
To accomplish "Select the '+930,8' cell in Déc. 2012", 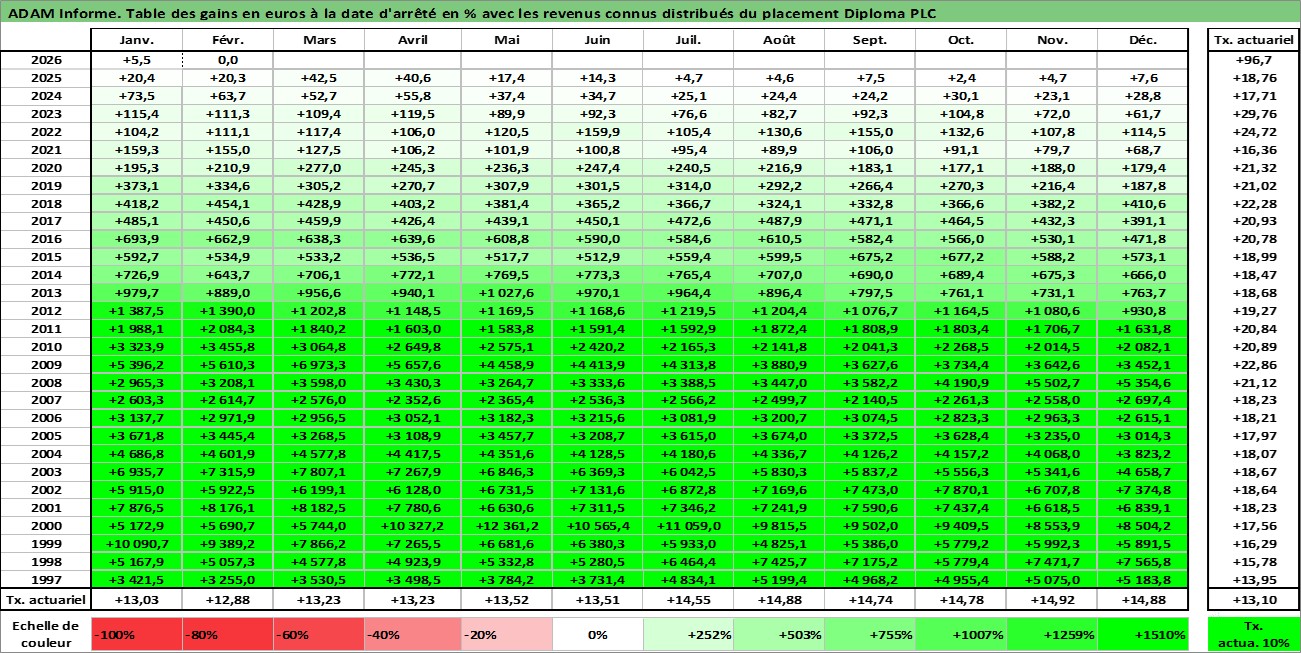I will pos(1143,311).
